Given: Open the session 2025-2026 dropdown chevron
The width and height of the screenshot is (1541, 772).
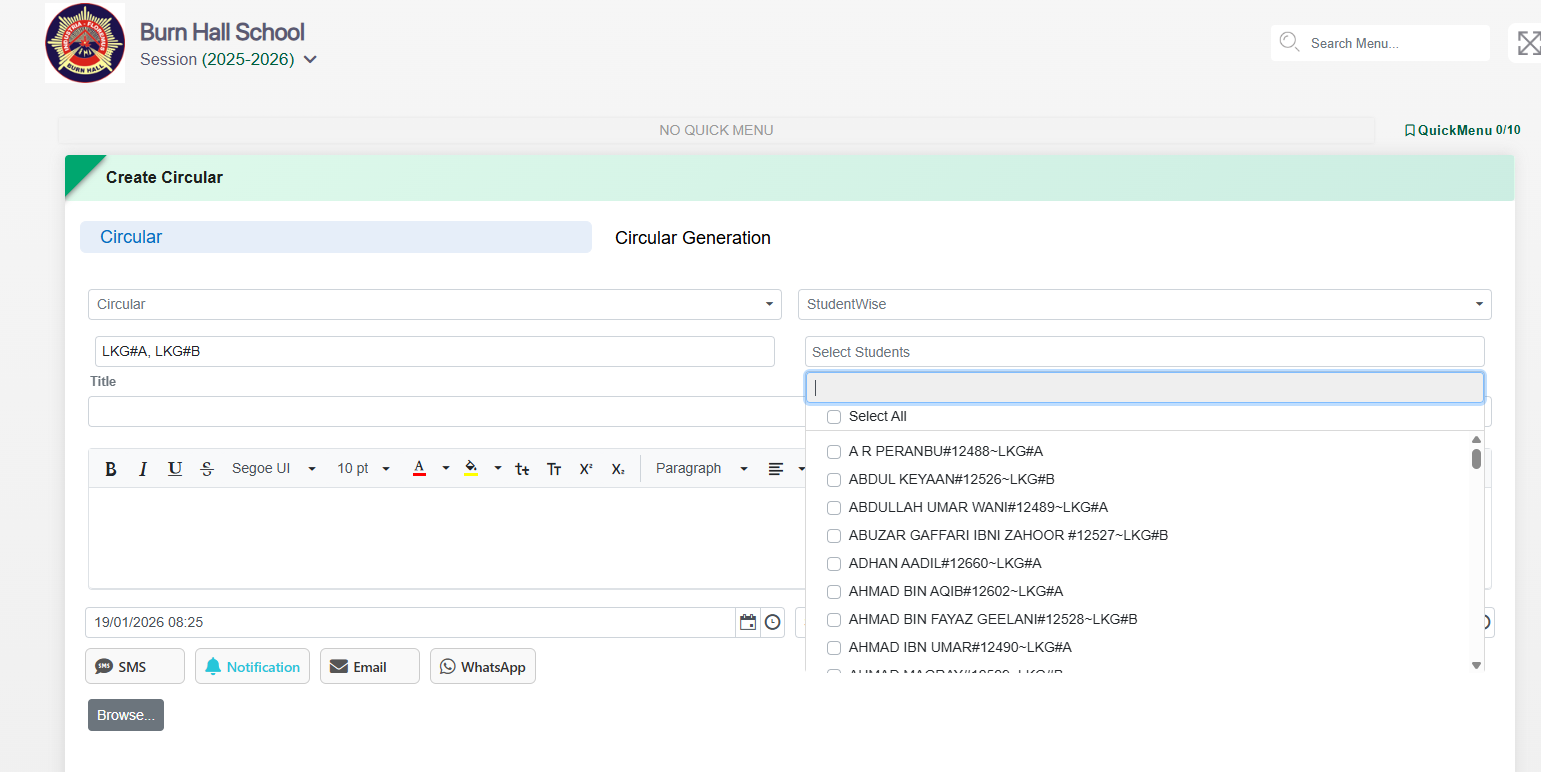Looking at the screenshot, I should 310,60.
